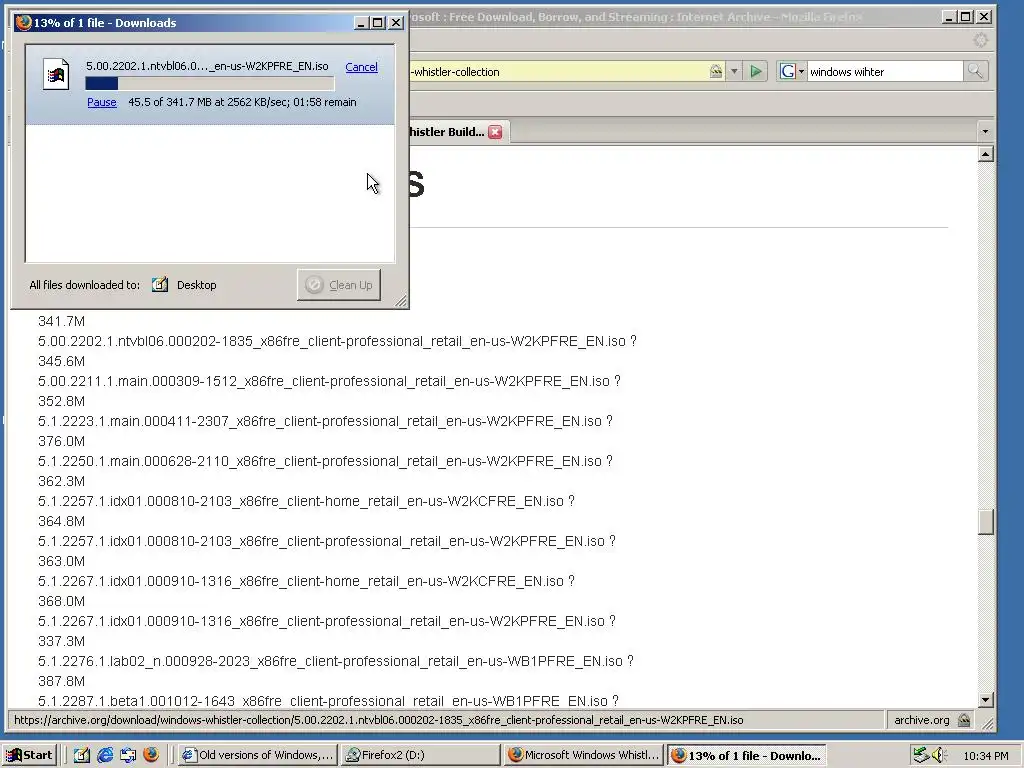Switch to Firefox2 (D:) taskbar button
1024x768 pixels.
[x=421, y=755]
